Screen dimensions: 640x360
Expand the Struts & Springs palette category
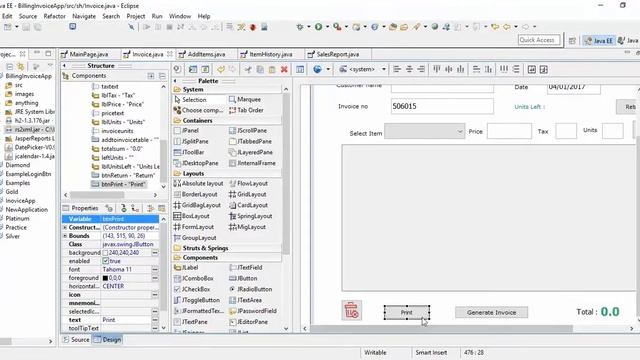click(x=227, y=248)
